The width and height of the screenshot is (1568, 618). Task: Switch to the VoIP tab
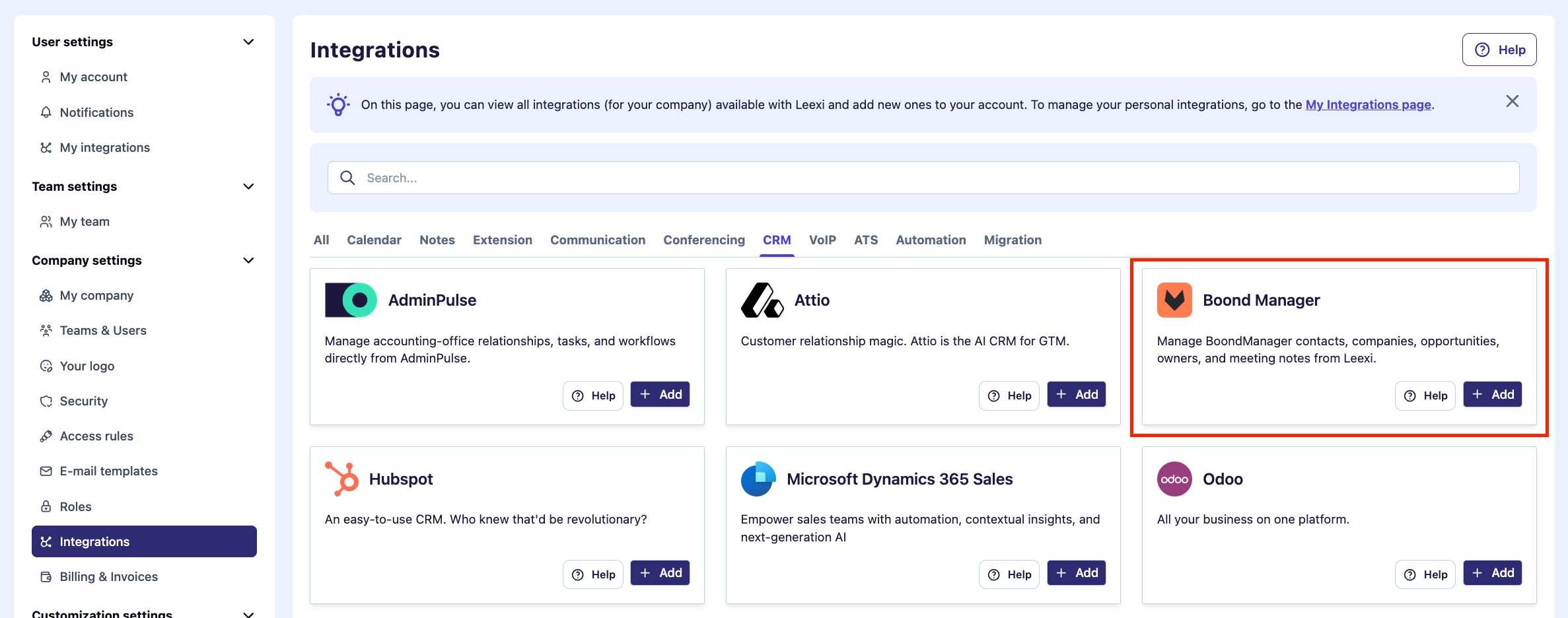[822, 240]
